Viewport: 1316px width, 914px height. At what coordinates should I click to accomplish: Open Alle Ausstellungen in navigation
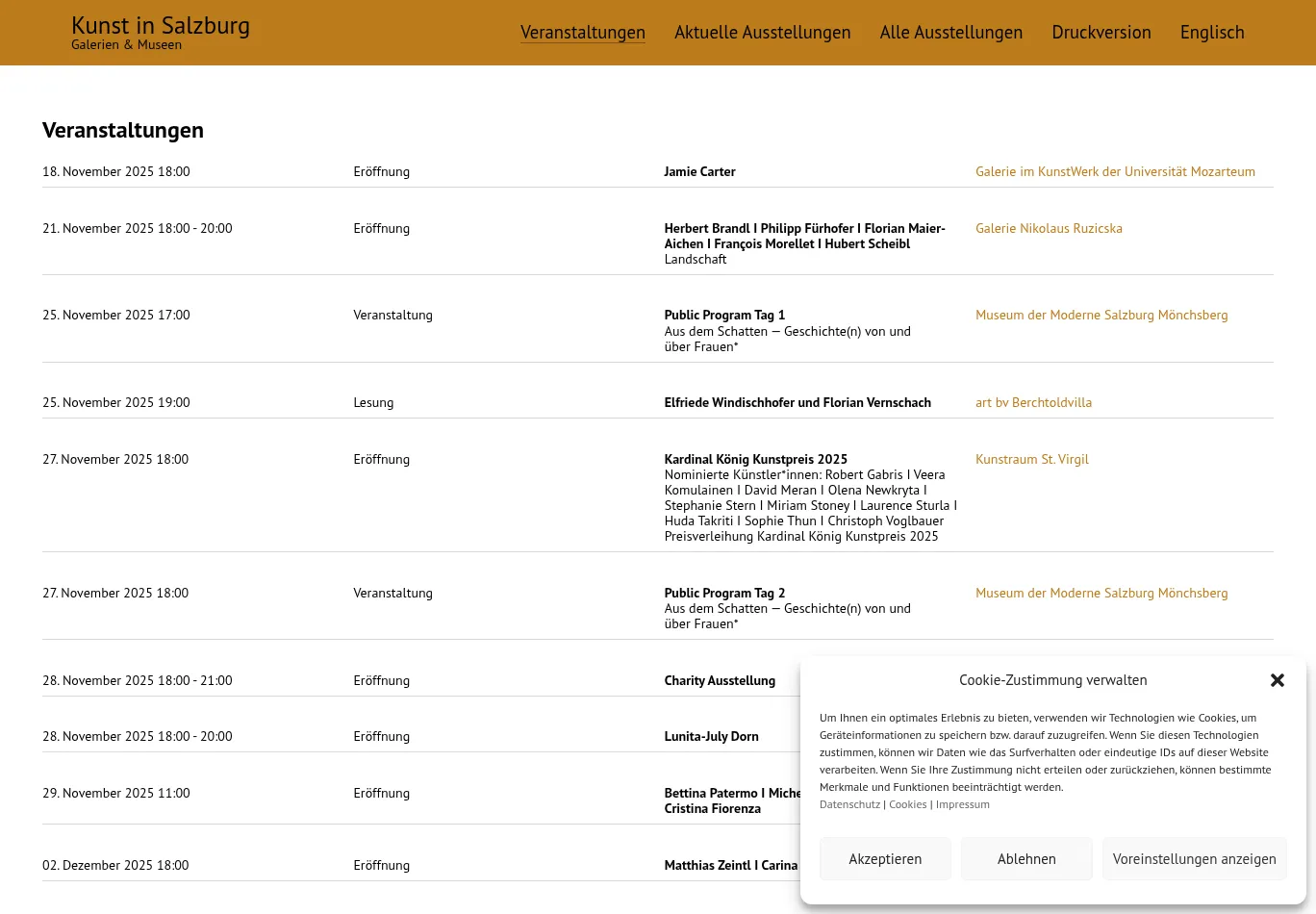click(950, 33)
